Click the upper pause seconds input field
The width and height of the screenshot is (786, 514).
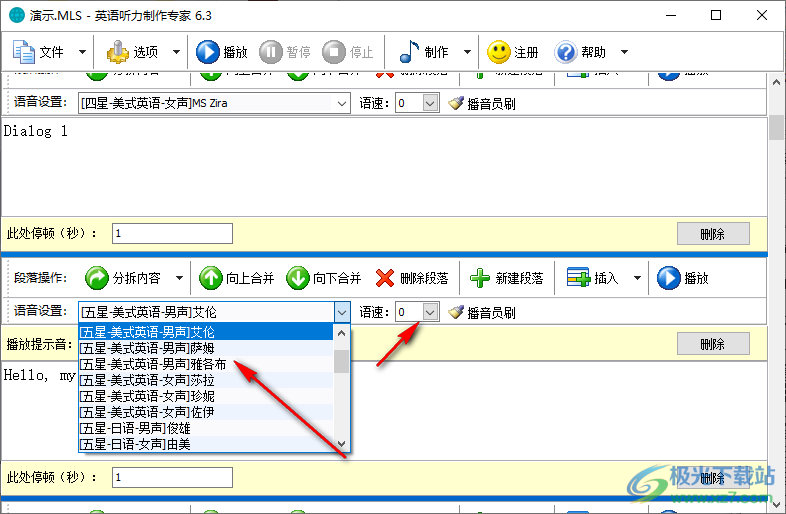click(x=172, y=233)
